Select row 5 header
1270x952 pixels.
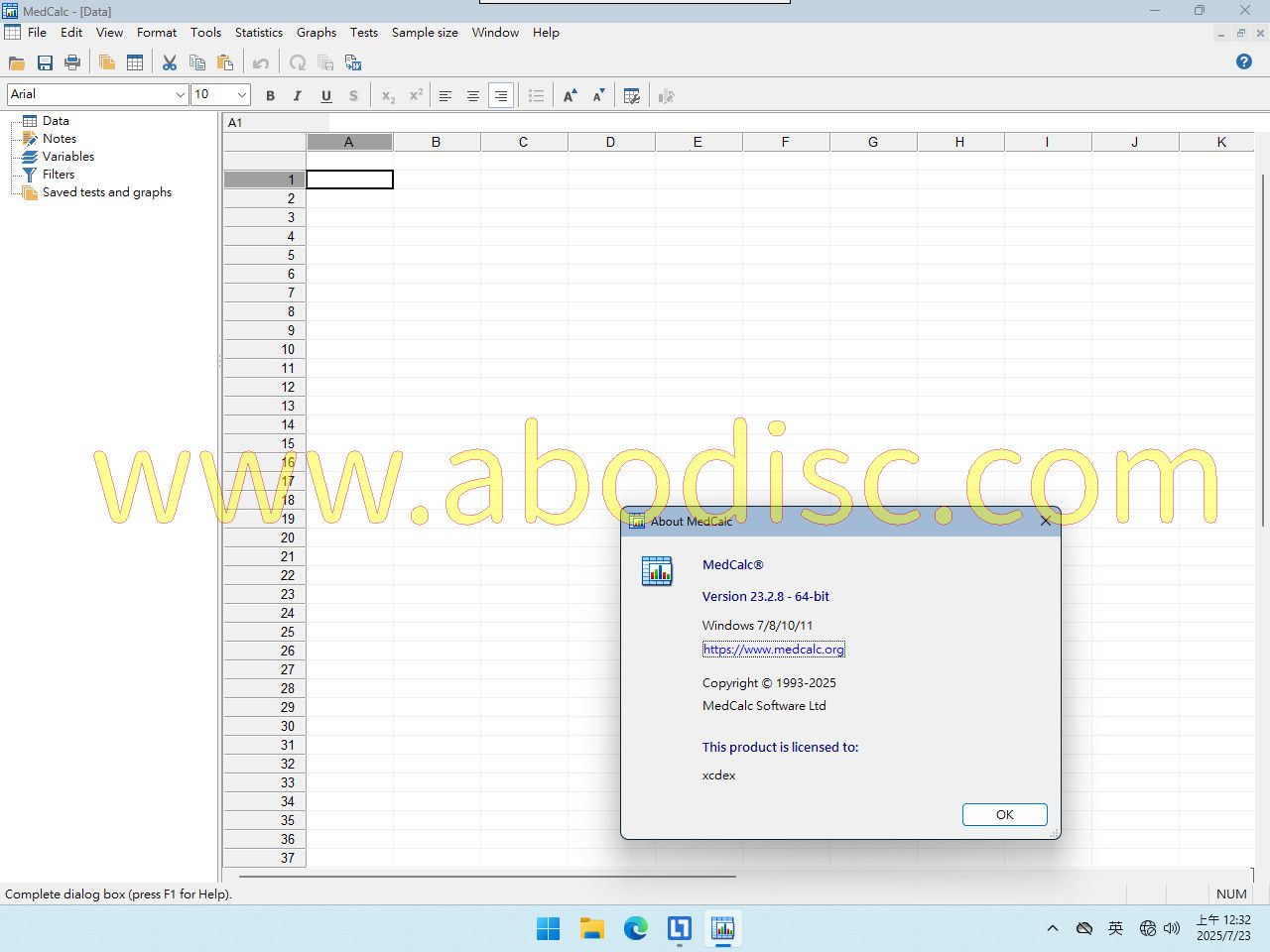pyautogui.click(x=264, y=255)
